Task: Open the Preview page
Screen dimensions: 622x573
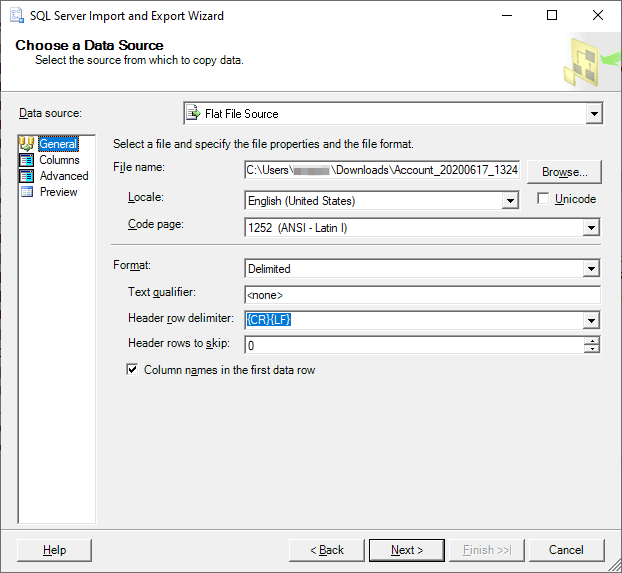Action: coord(58,192)
